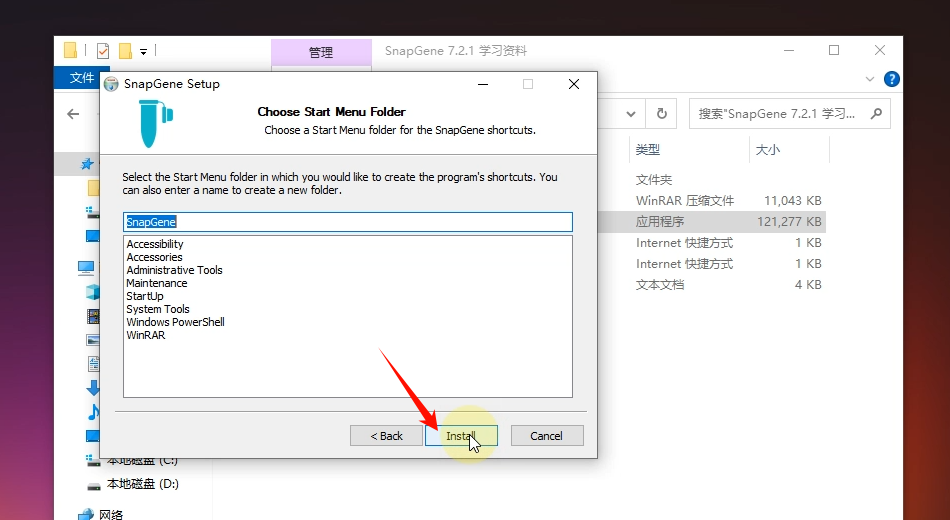Viewport: 950px width, 520px height.
Task: Click the search magnifier icon
Action: click(x=877, y=114)
